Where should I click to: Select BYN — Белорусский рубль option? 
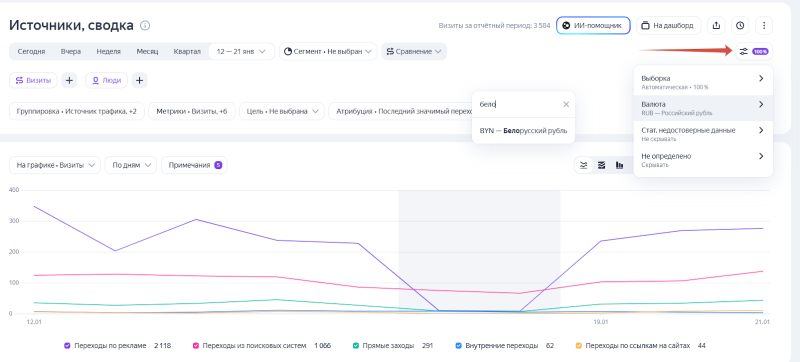point(523,131)
